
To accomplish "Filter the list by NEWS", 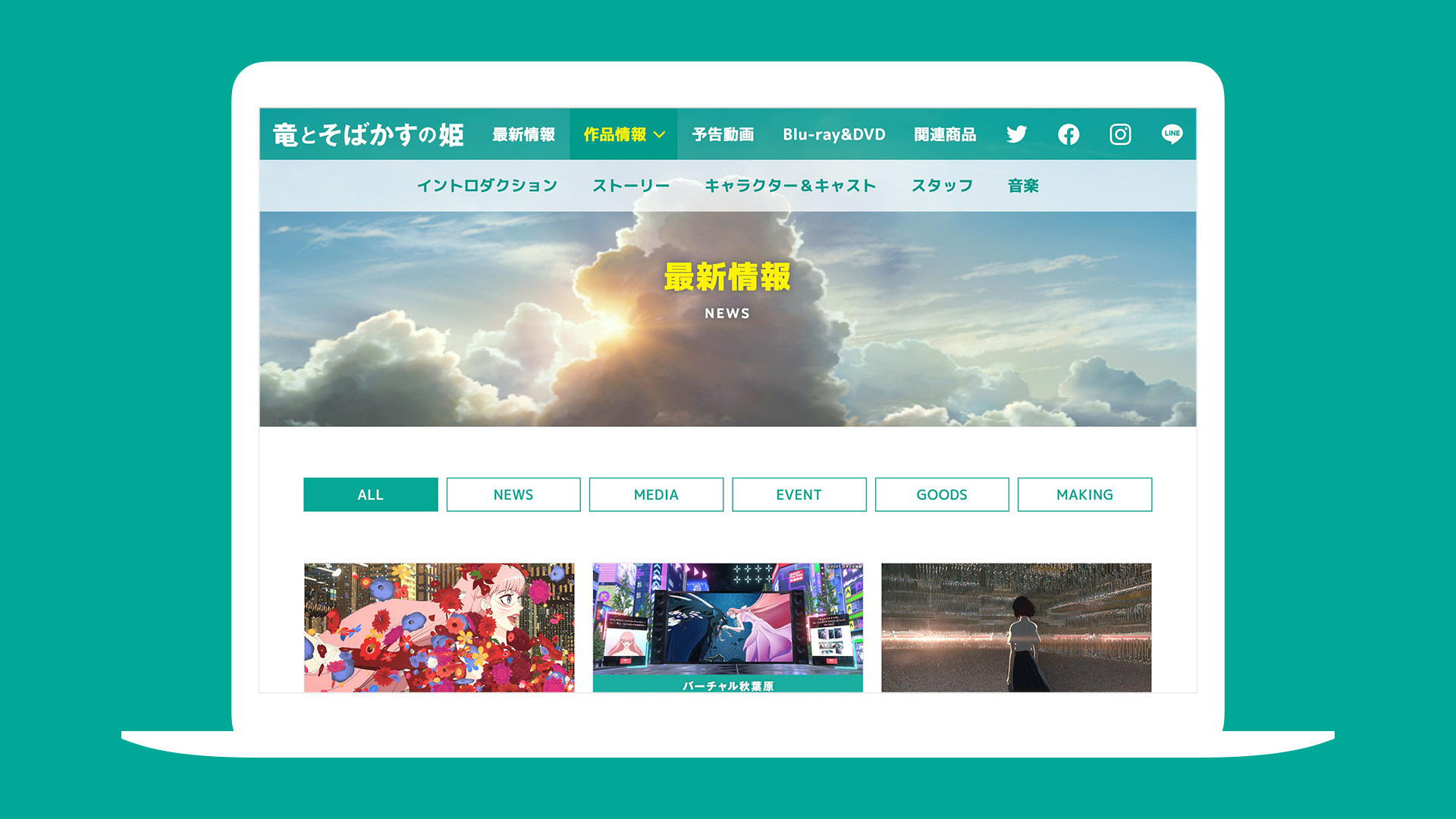I will (513, 494).
